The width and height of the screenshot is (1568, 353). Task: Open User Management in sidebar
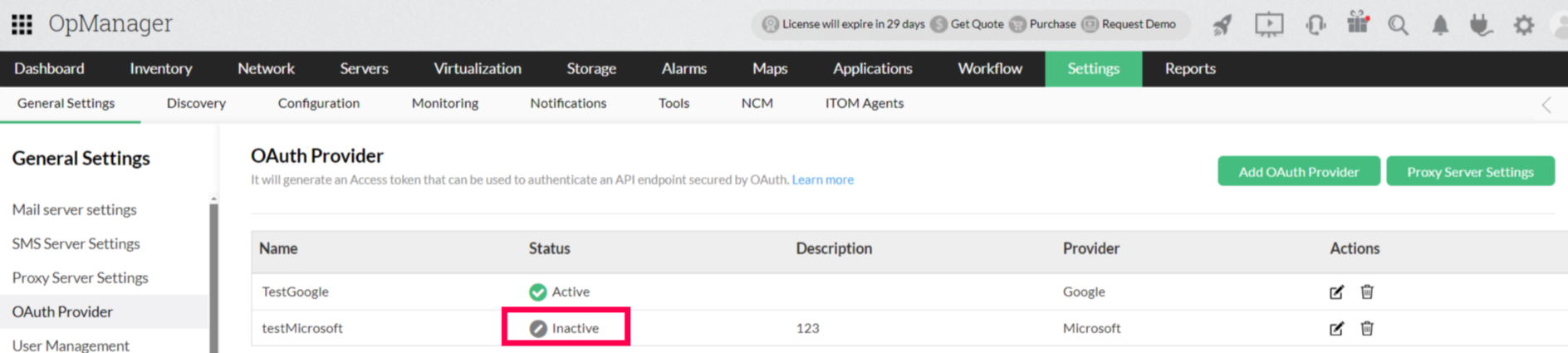71,345
